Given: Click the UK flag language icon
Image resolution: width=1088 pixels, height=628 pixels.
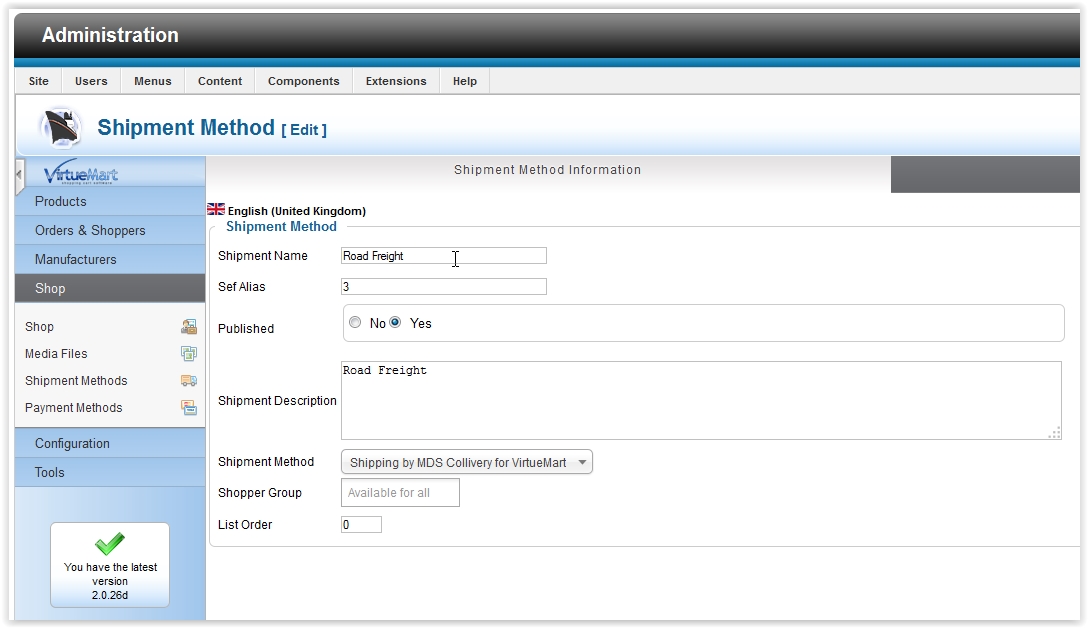Looking at the screenshot, I should pos(216,210).
